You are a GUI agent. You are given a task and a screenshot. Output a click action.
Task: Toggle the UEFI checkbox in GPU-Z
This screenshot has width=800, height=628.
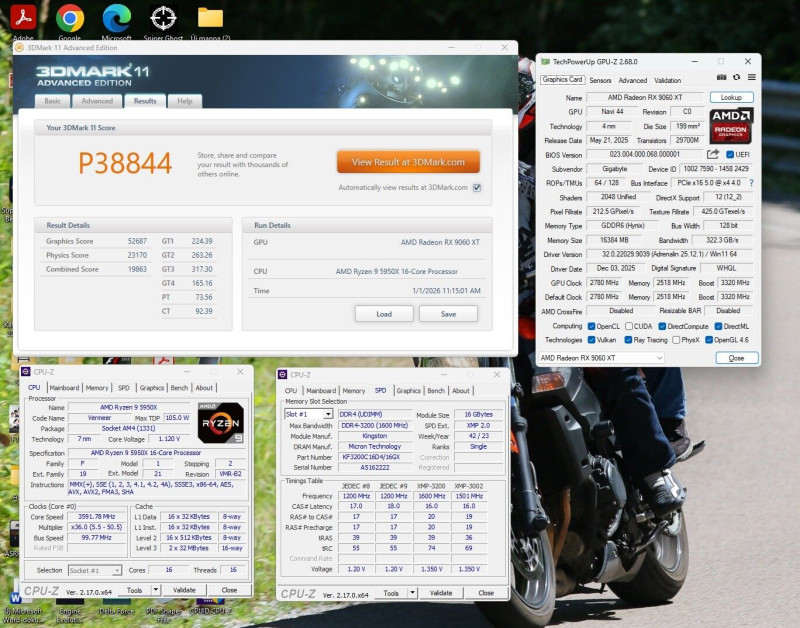pyautogui.click(x=730, y=155)
